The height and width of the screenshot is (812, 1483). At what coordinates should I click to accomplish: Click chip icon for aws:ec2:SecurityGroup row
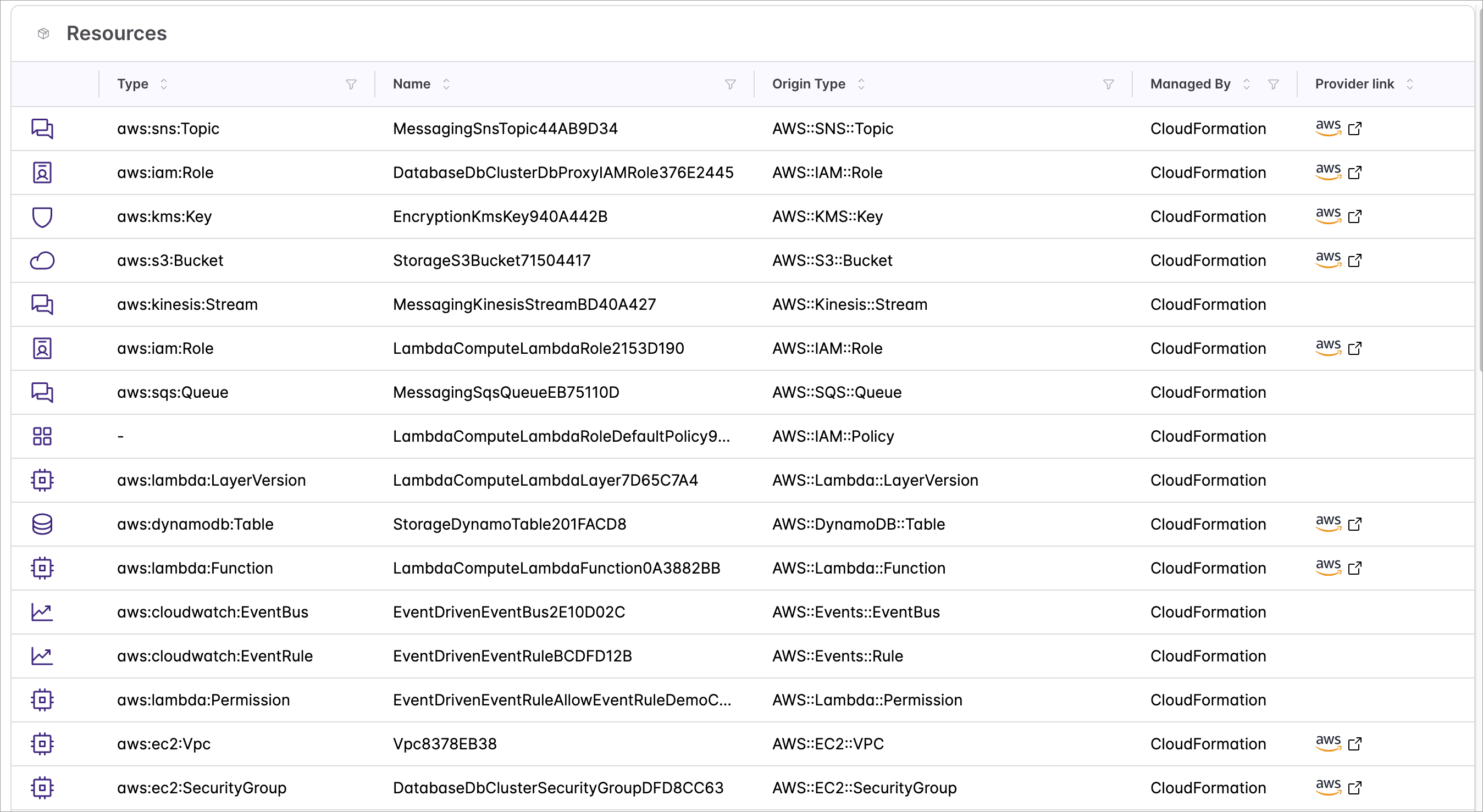coord(42,788)
